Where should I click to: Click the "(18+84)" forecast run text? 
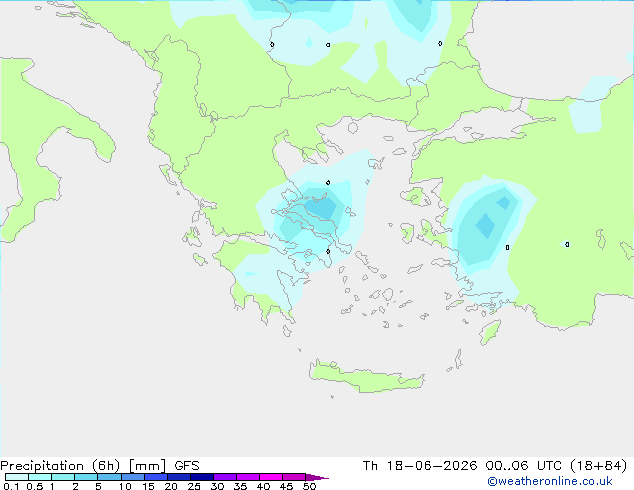(x=598, y=466)
